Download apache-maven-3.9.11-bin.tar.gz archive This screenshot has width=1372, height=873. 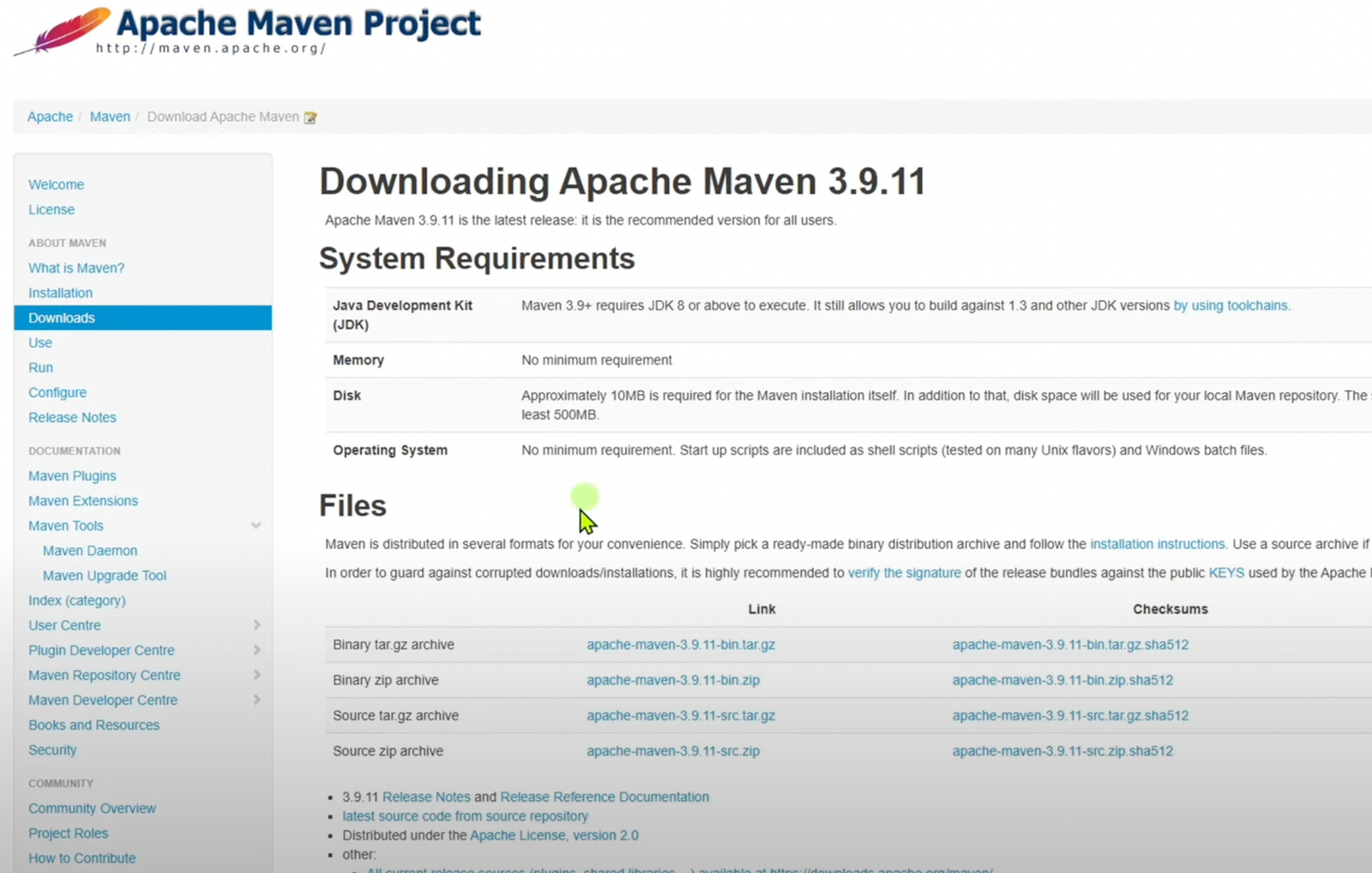pos(682,644)
